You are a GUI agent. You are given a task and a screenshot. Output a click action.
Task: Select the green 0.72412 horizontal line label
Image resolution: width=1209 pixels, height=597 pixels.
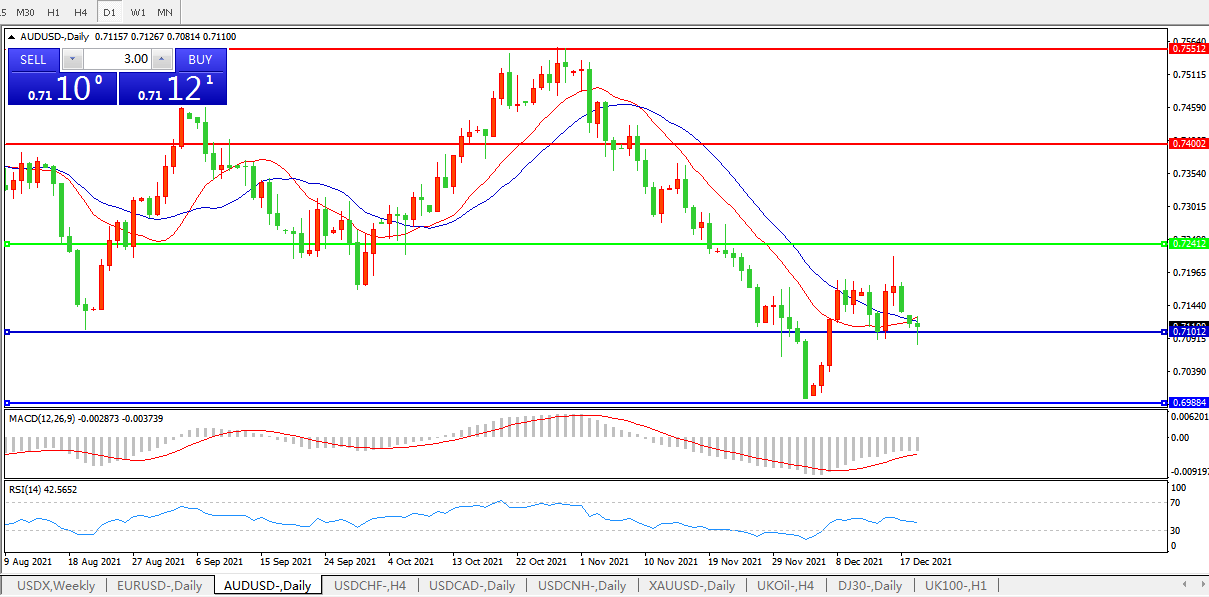[x=1188, y=243]
